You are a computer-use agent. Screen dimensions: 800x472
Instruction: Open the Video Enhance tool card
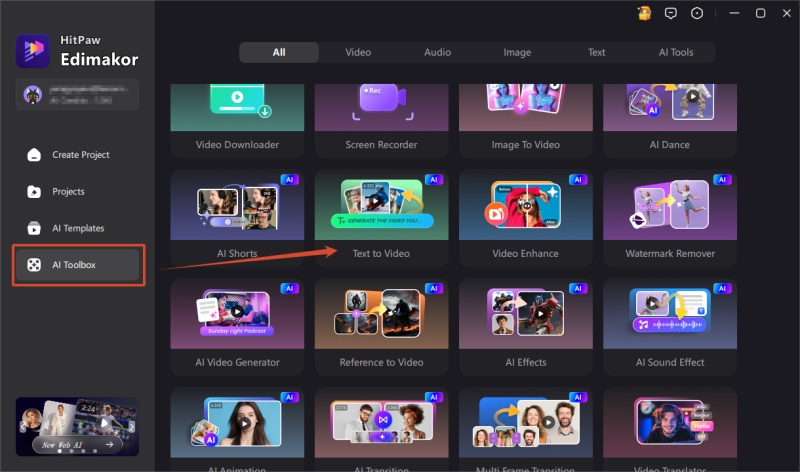coord(526,218)
